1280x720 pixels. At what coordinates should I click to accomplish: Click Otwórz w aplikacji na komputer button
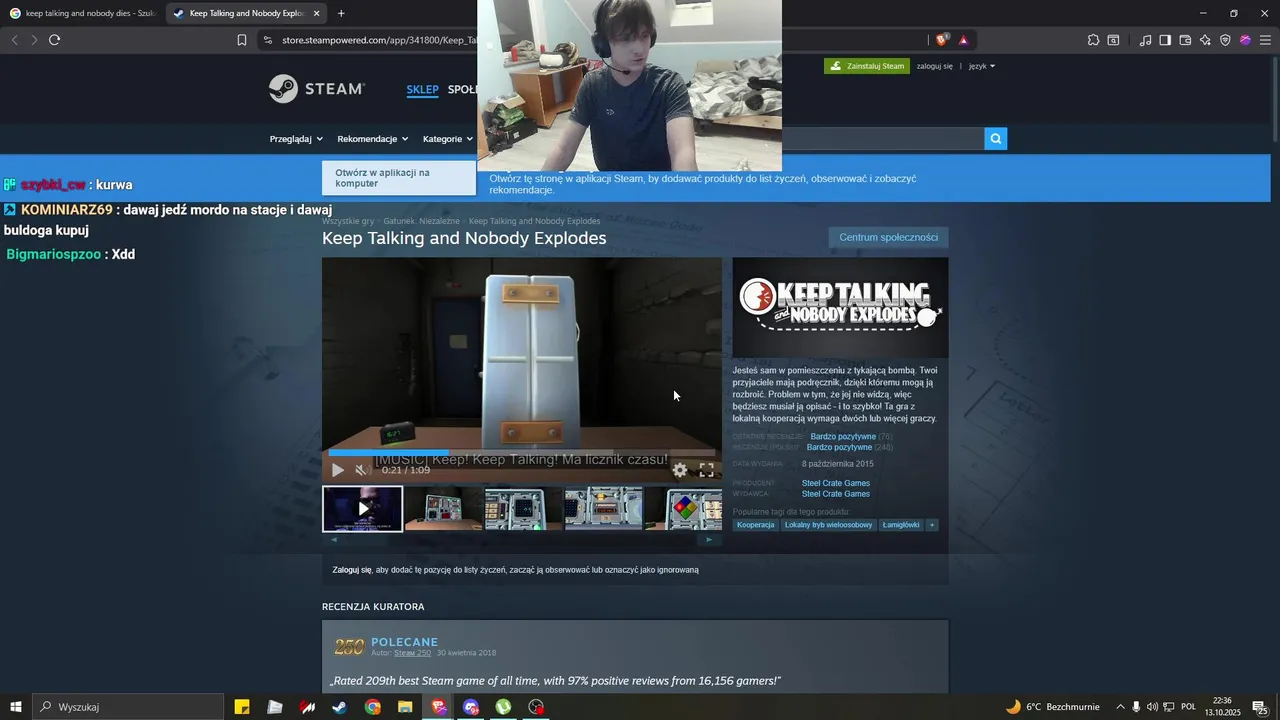point(399,178)
